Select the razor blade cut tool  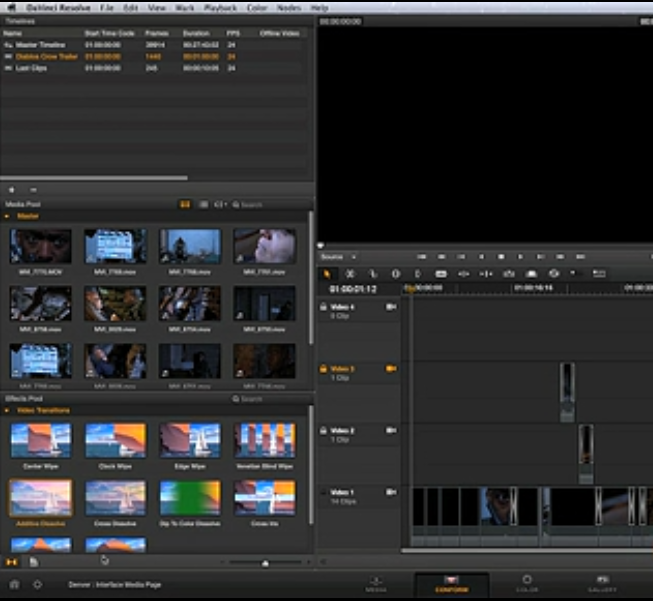(350, 273)
